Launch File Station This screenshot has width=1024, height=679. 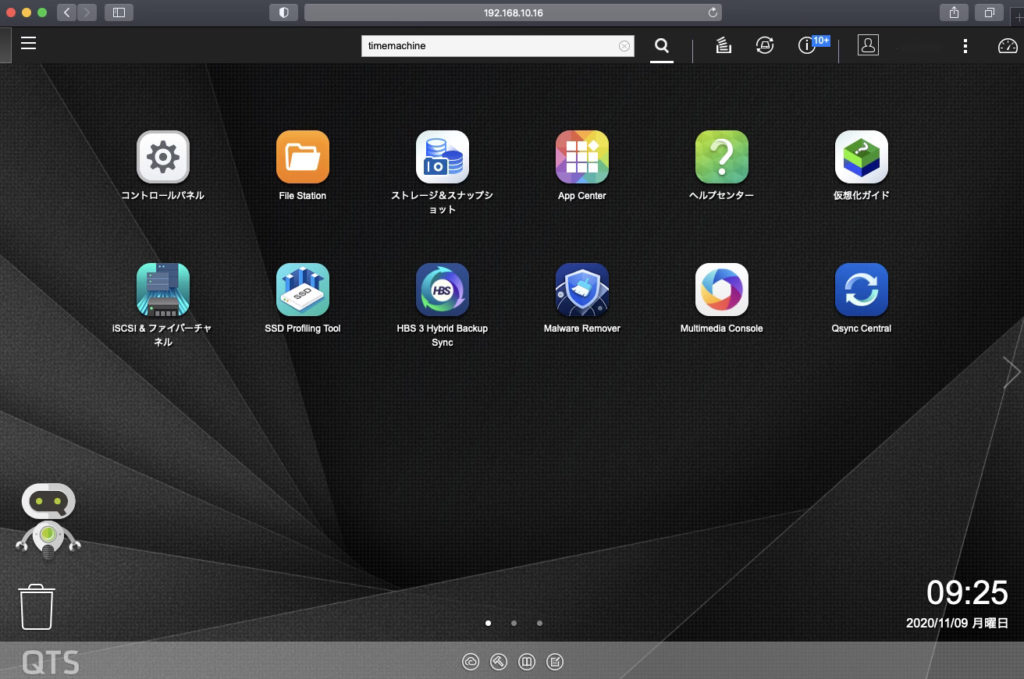302,157
